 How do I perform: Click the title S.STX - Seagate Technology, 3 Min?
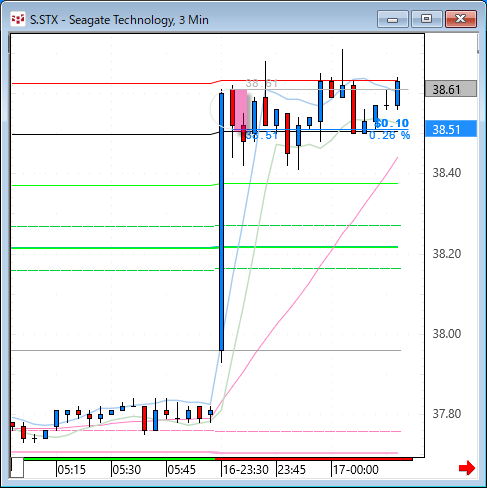click(119, 20)
